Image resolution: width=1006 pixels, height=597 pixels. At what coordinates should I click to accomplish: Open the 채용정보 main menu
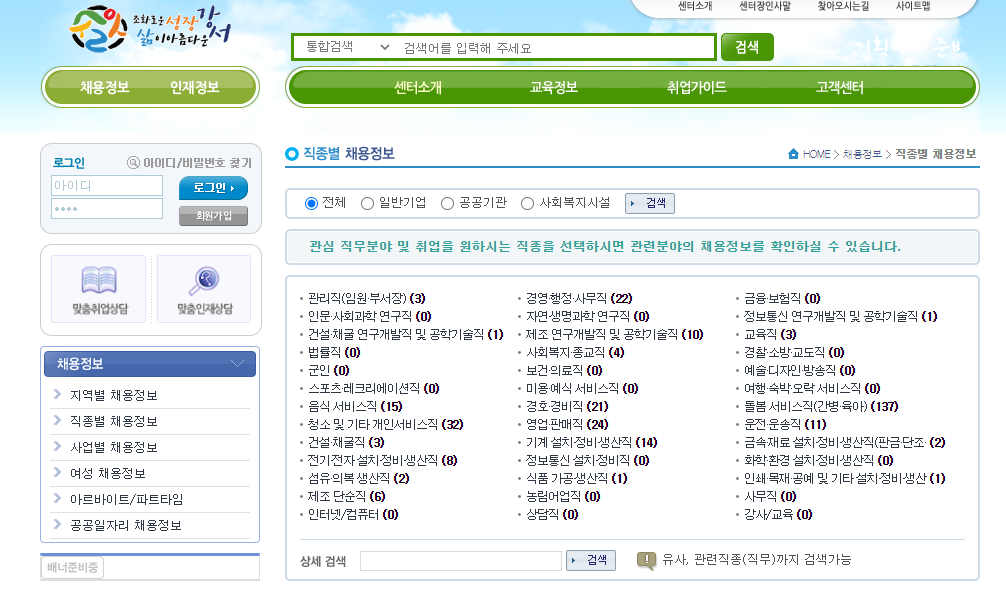[105, 87]
